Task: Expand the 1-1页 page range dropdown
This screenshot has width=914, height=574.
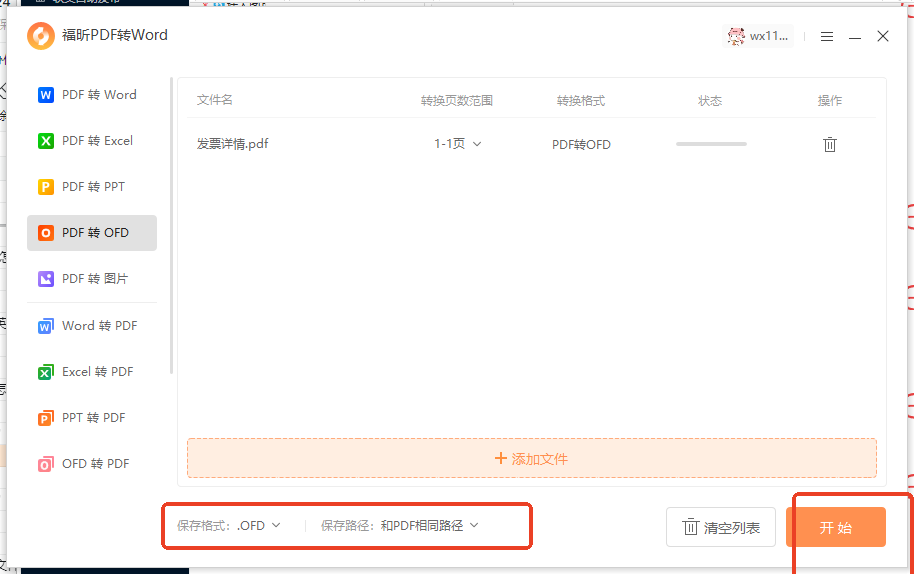Action: pyautogui.click(x=458, y=144)
